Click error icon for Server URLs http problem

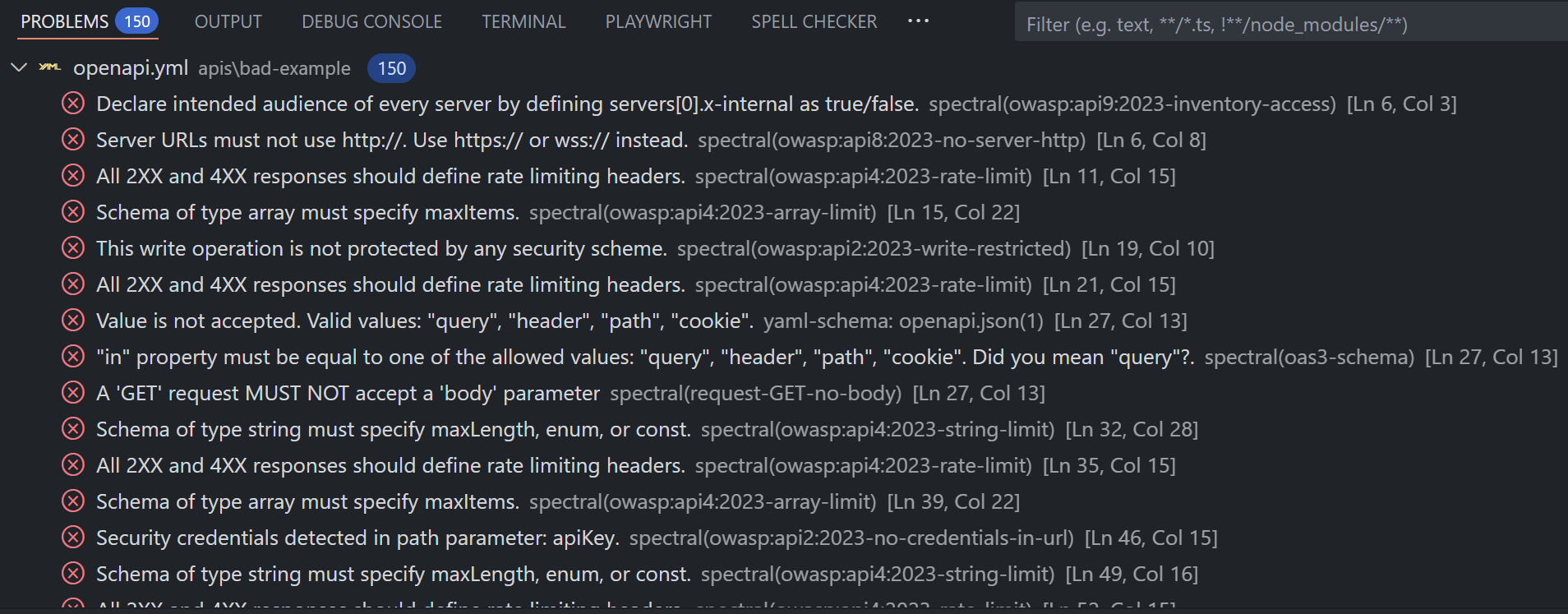73,140
